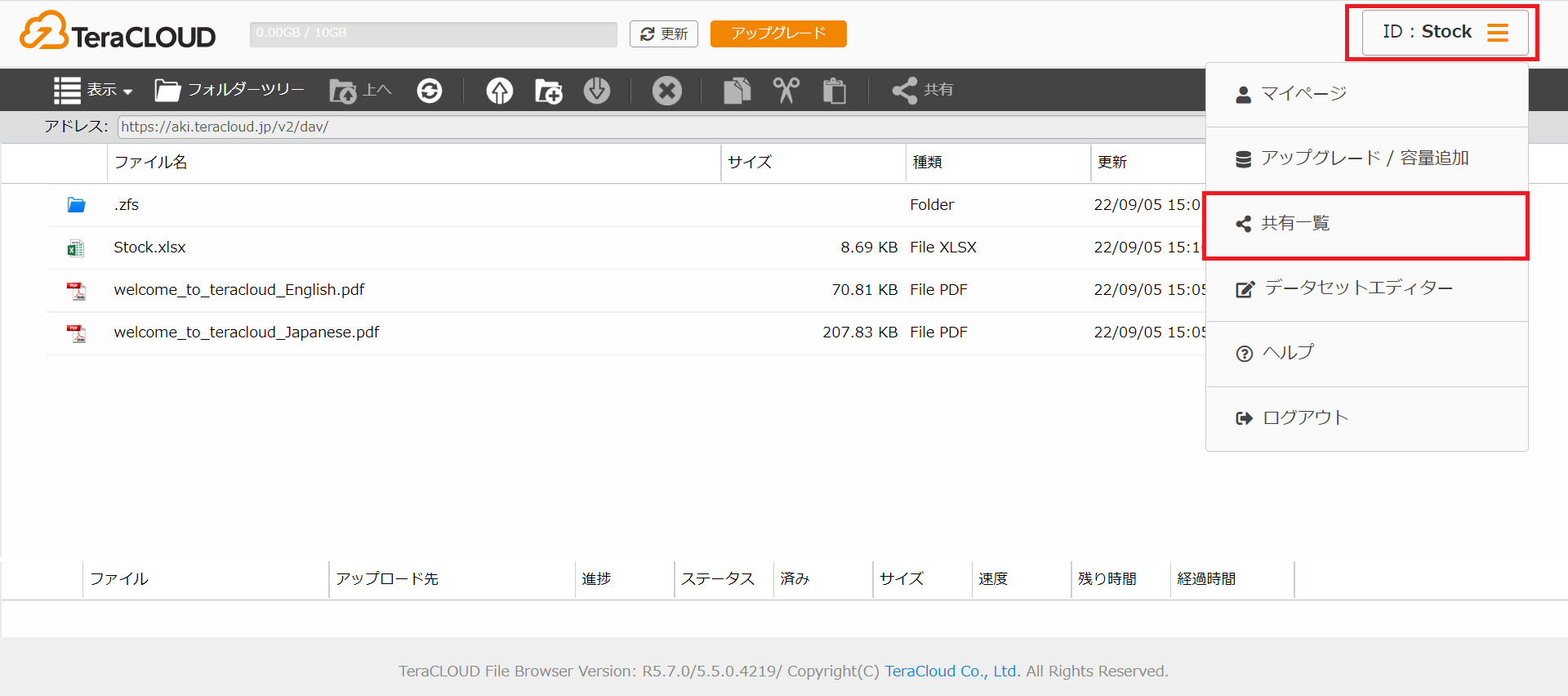This screenshot has height=696, width=1568.
Task: Open the 表示 view dropdown
Action: click(93, 90)
